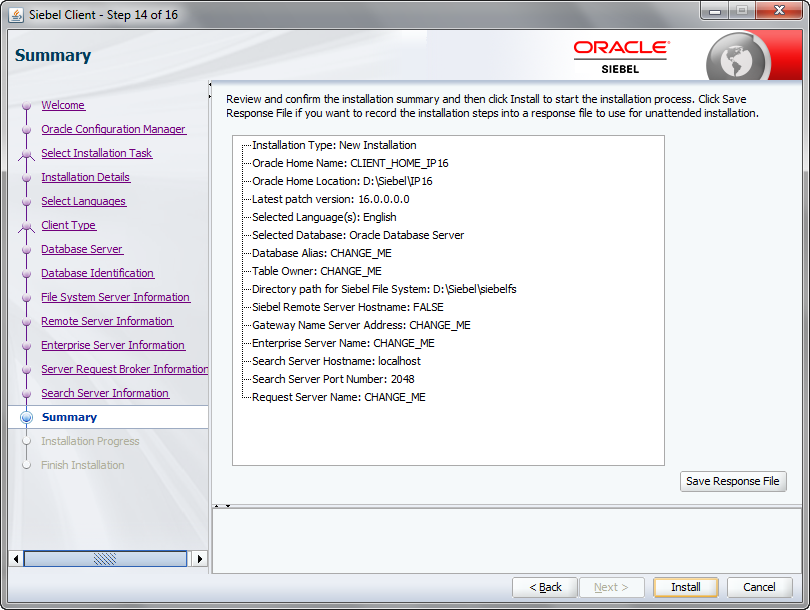Select 'Installation Type: New Installation' row
Image resolution: width=810 pixels, height=610 pixels.
(334, 145)
